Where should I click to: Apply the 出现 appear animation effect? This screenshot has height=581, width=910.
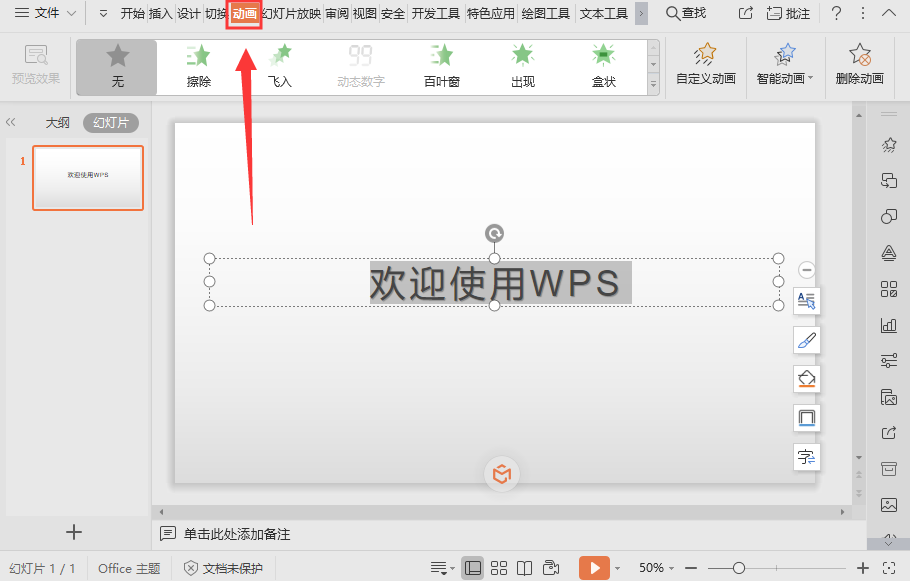523,67
